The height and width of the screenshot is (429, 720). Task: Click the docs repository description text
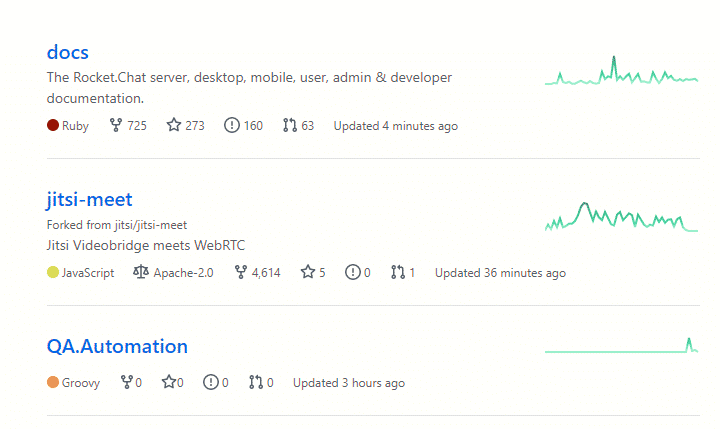pyautogui.click(x=249, y=88)
